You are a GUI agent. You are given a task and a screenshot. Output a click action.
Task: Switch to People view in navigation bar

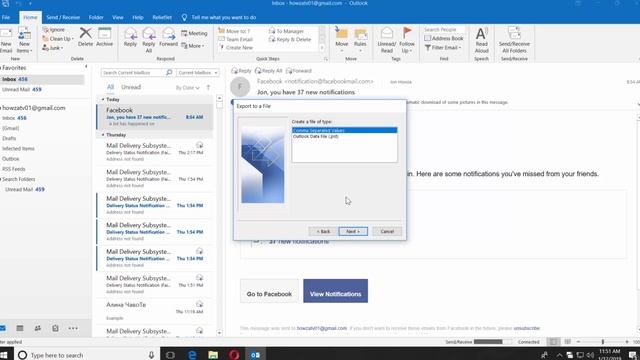38,328
